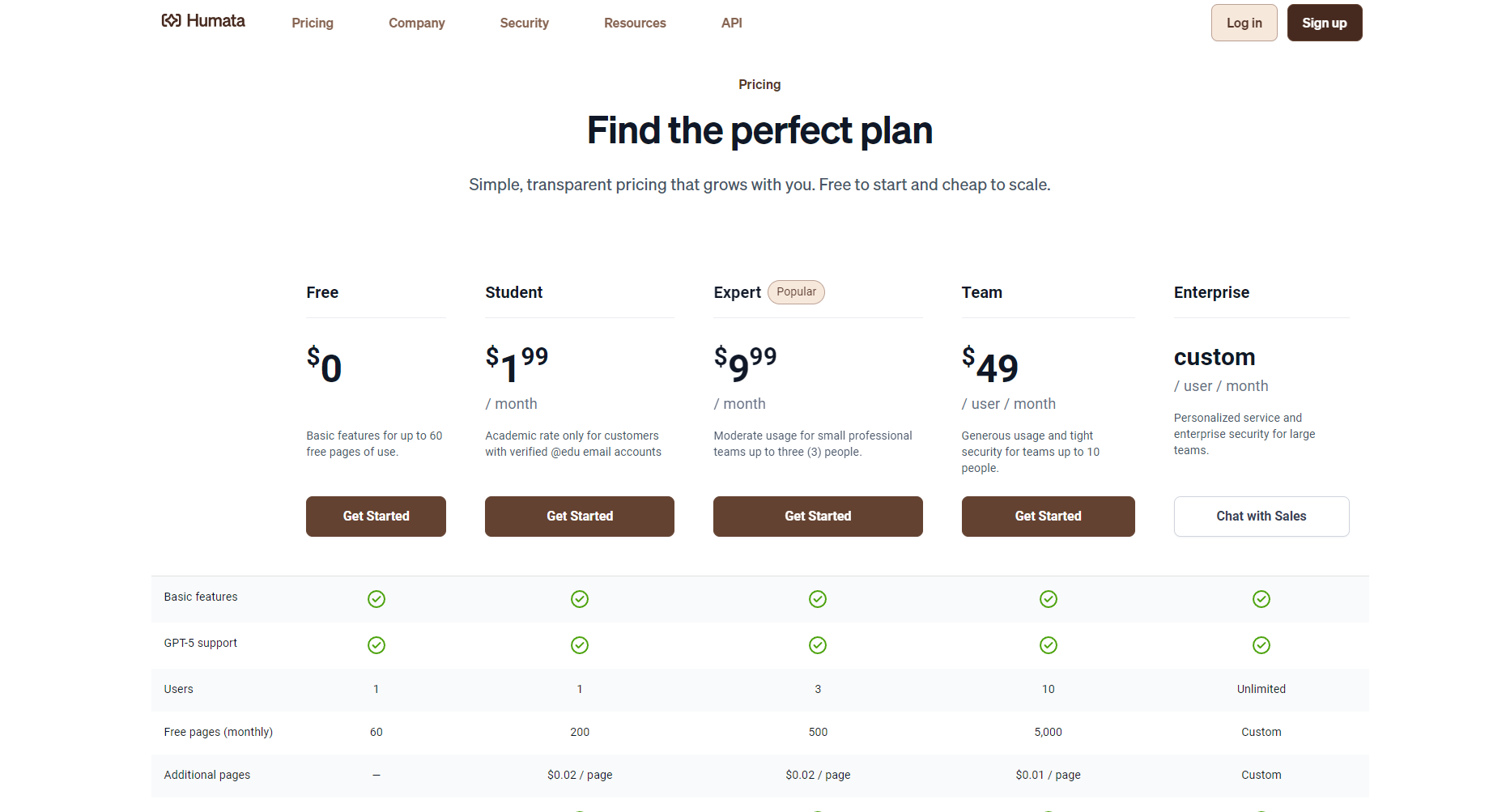Click Basic features checkmark in Free column
The image size is (1506, 812).
(x=376, y=599)
